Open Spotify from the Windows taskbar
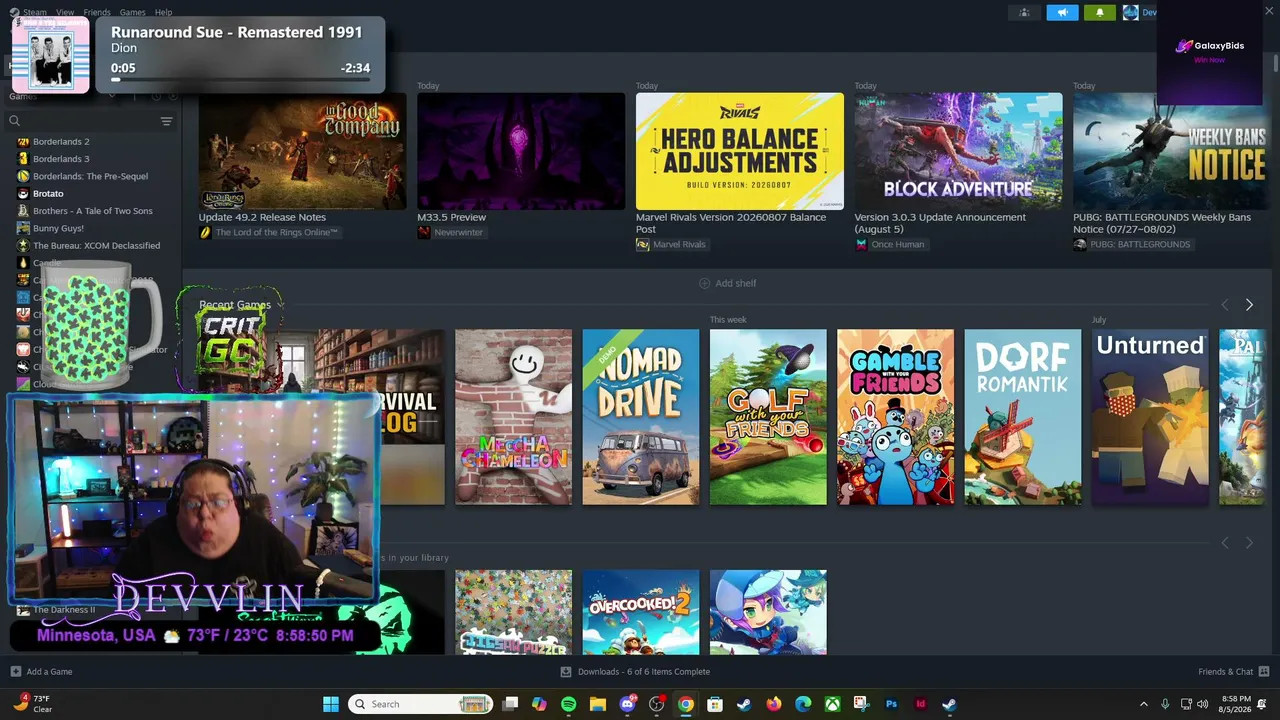The height and width of the screenshot is (720, 1280). (568, 704)
